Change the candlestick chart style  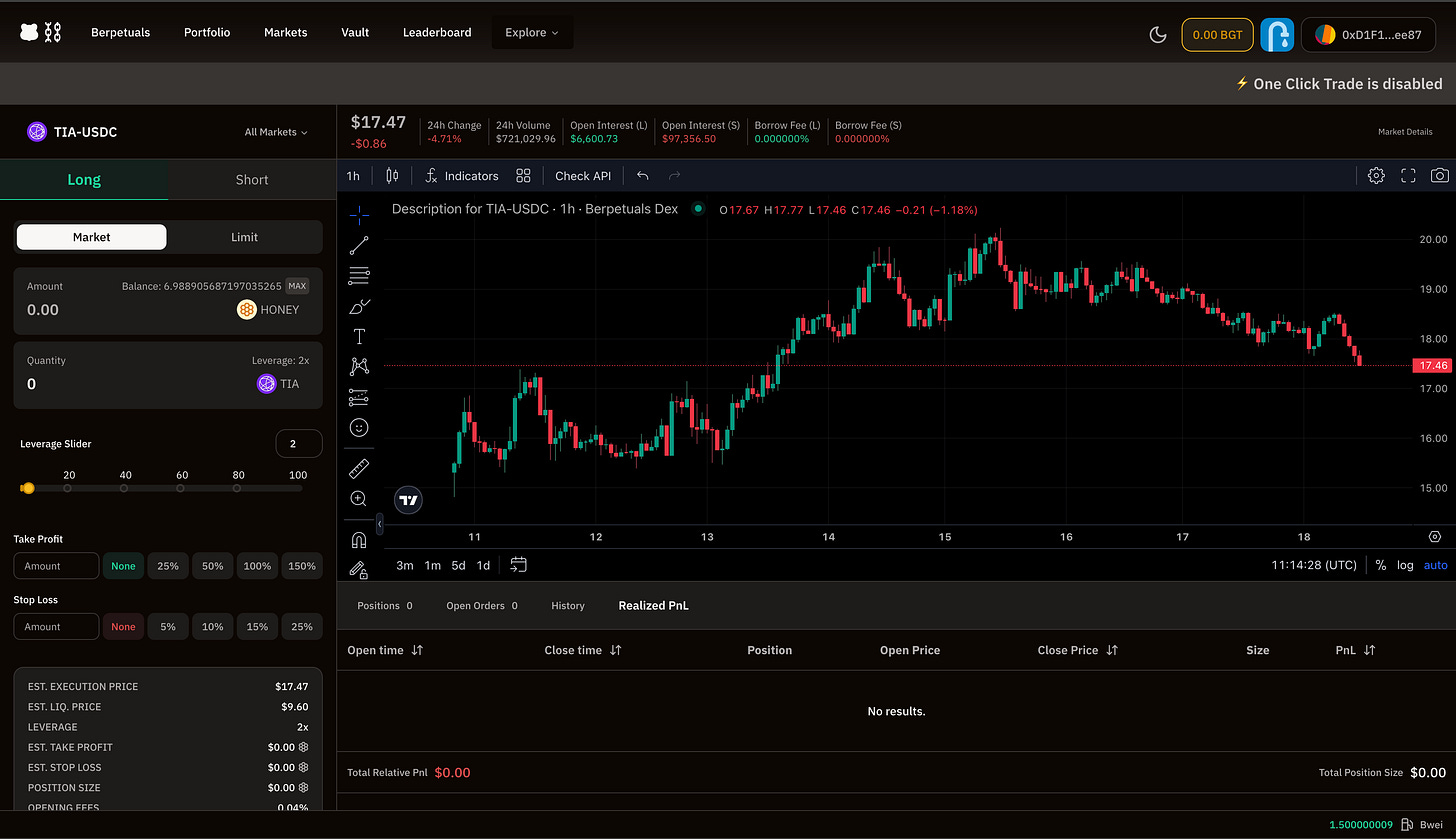pyautogui.click(x=392, y=175)
